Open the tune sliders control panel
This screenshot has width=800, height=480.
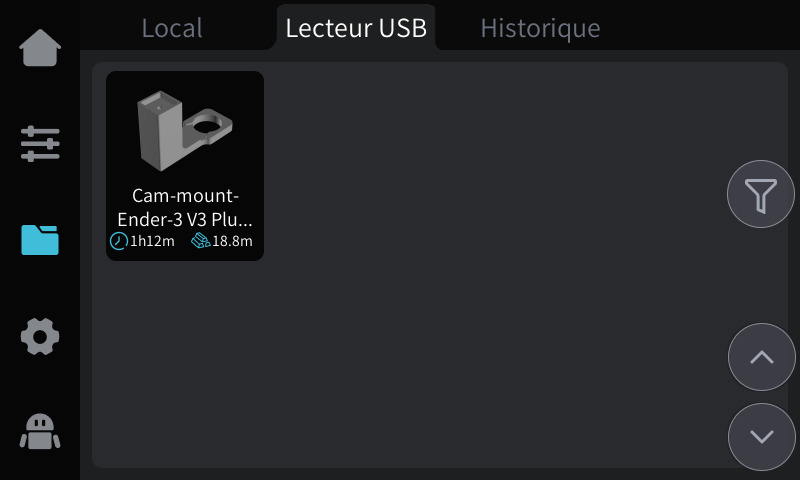[40, 144]
